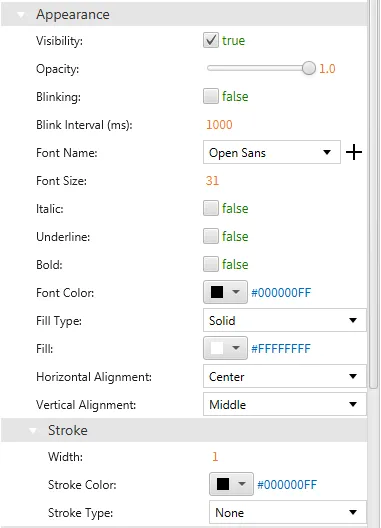Open the Font Color black swatch picker
This screenshot has height=528, width=381.
(225, 292)
